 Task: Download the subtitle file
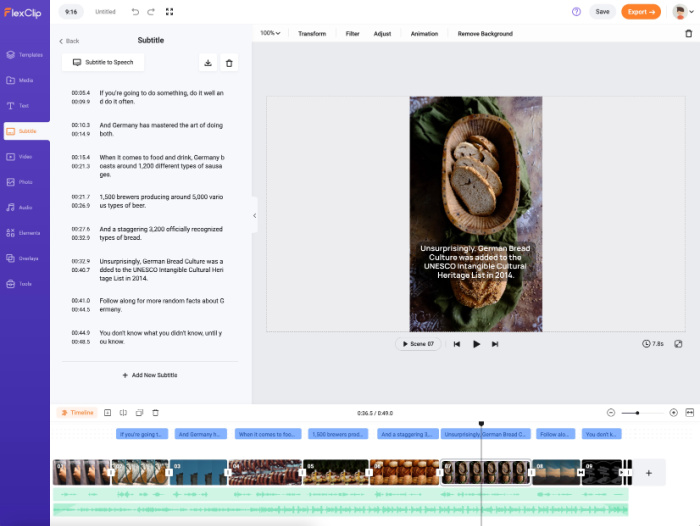(208, 63)
